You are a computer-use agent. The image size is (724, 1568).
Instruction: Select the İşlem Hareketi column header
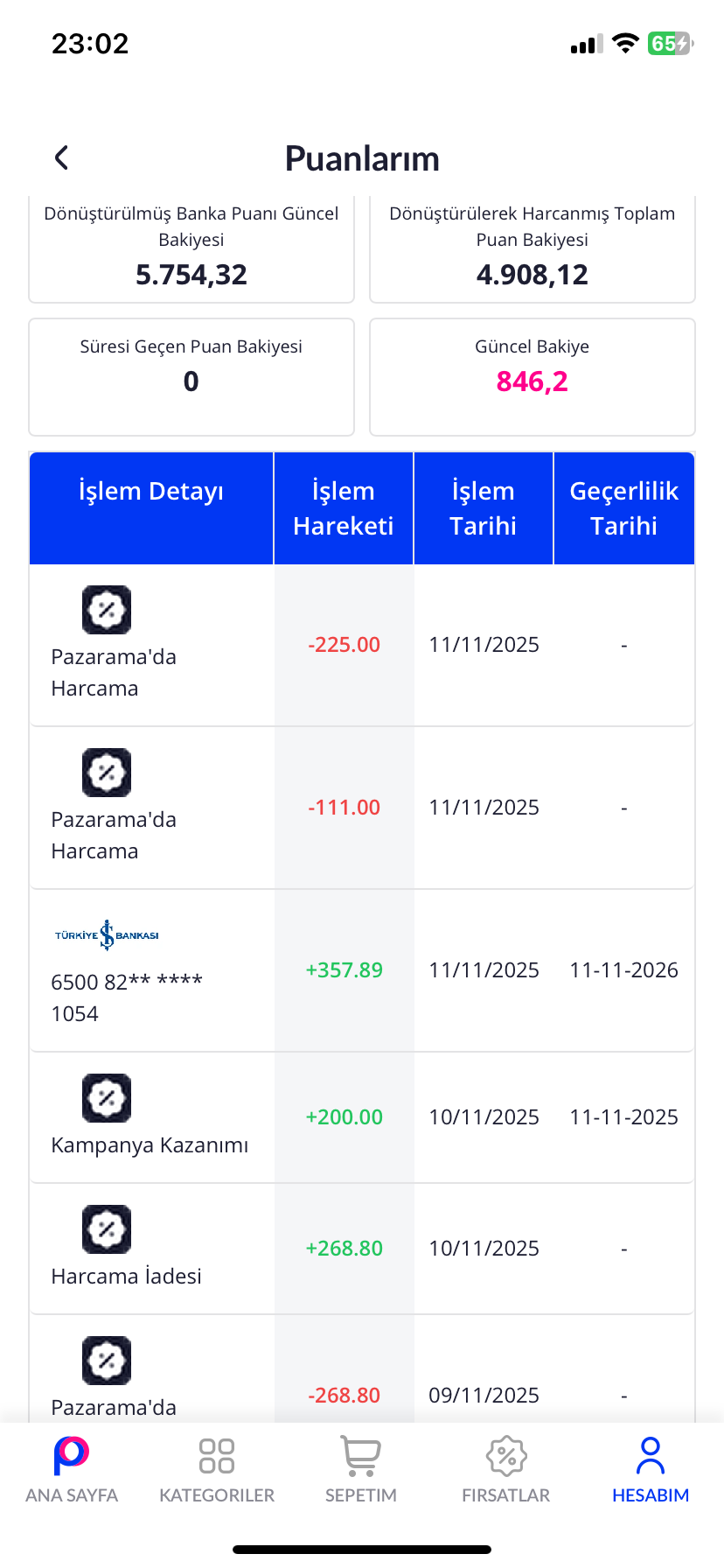(x=344, y=508)
